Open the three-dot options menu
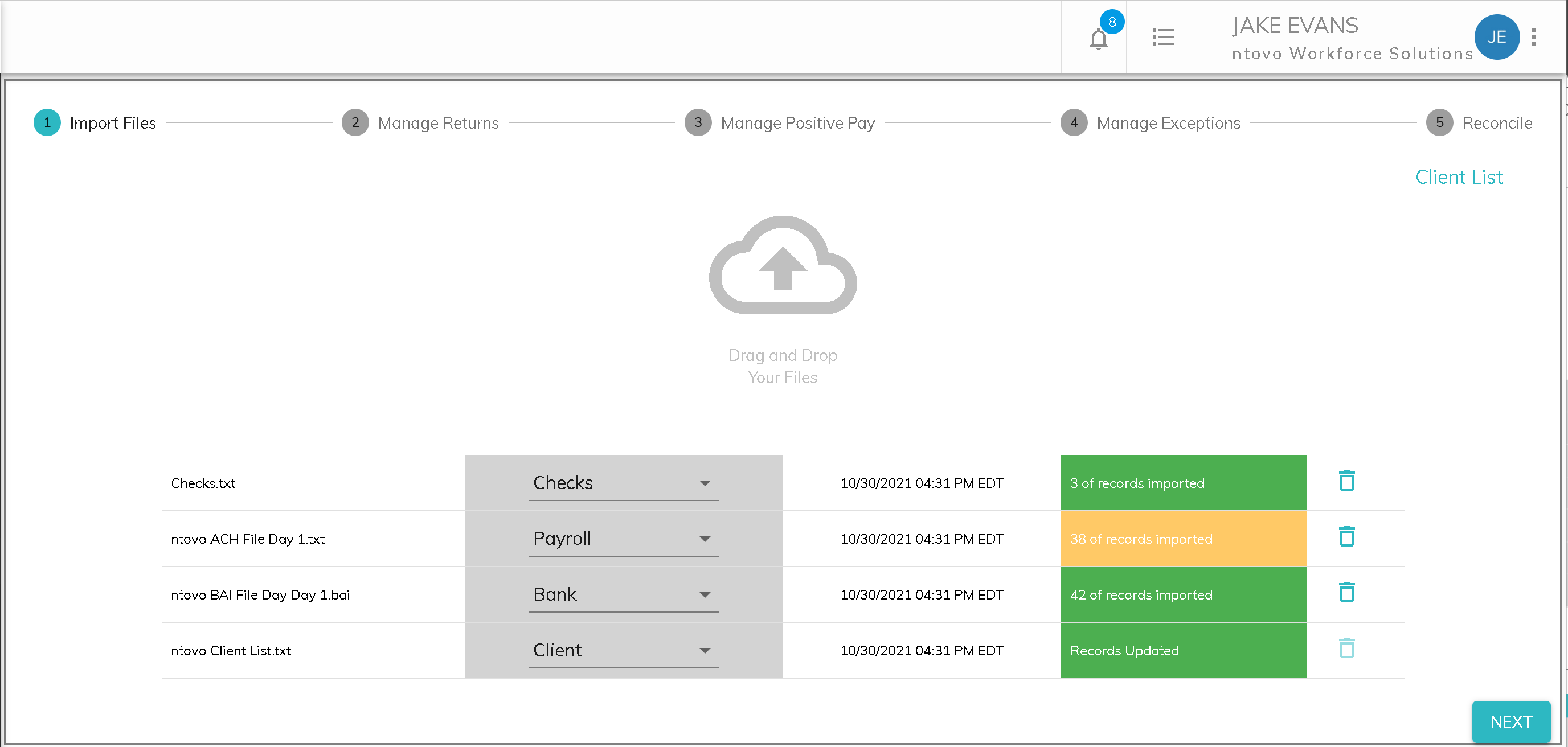Viewport: 1568px width, 747px height. click(1533, 37)
